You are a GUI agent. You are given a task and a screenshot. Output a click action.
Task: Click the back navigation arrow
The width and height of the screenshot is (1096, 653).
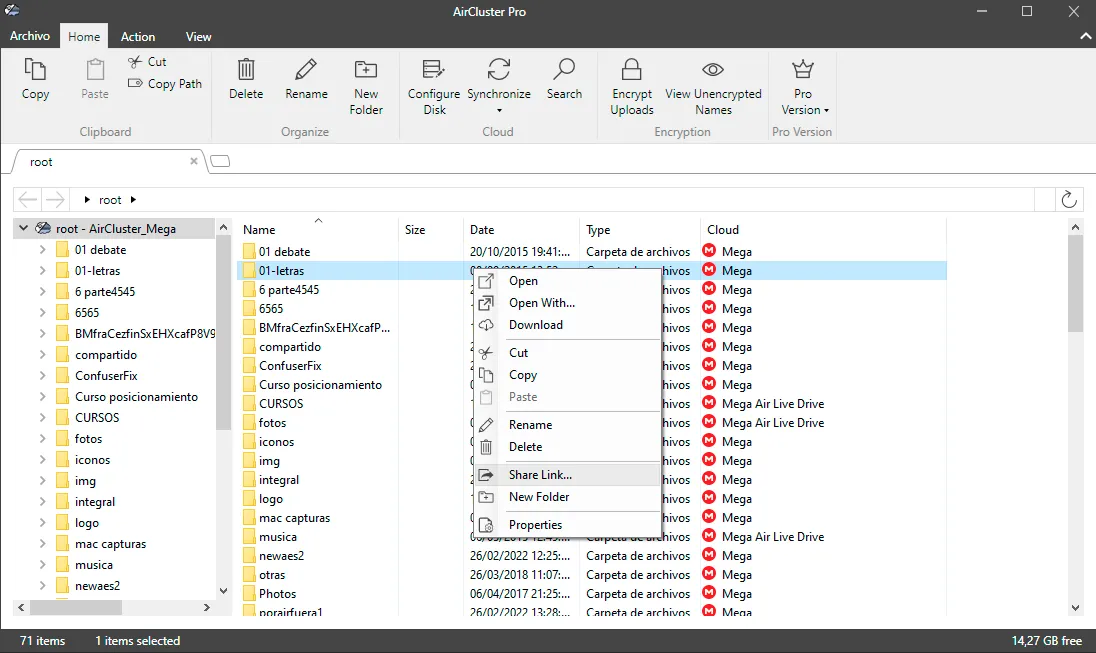(x=28, y=200)
